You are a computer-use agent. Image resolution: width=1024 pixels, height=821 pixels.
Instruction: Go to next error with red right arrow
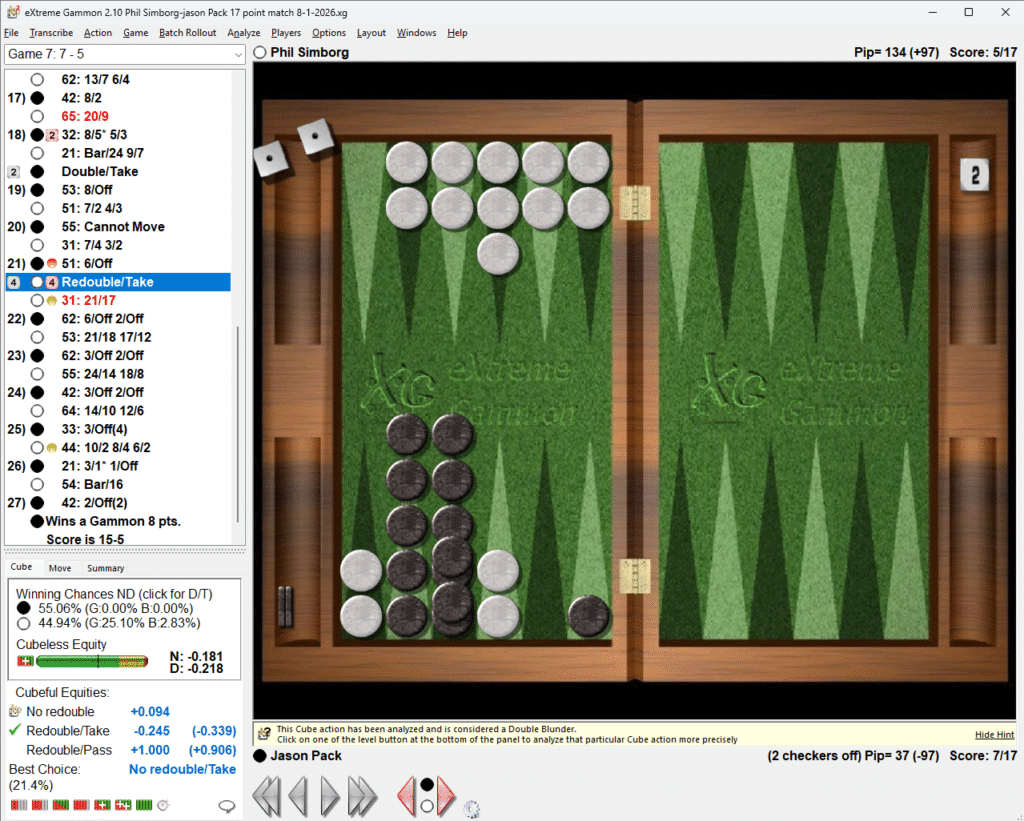(x=446, y=796)
